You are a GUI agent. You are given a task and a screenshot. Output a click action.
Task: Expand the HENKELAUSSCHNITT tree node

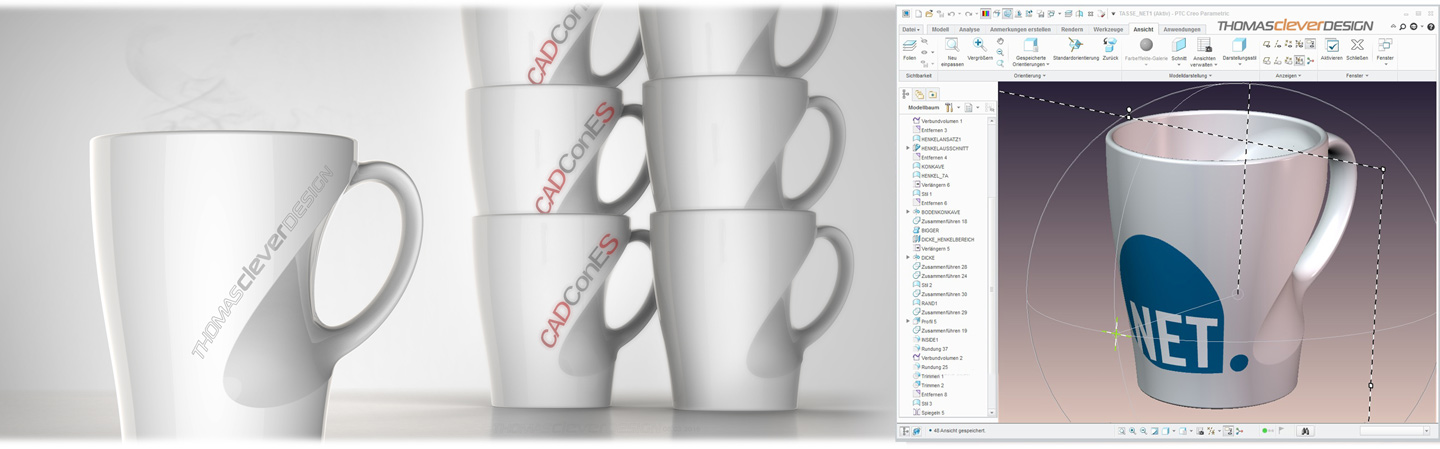tap(907, 148)
